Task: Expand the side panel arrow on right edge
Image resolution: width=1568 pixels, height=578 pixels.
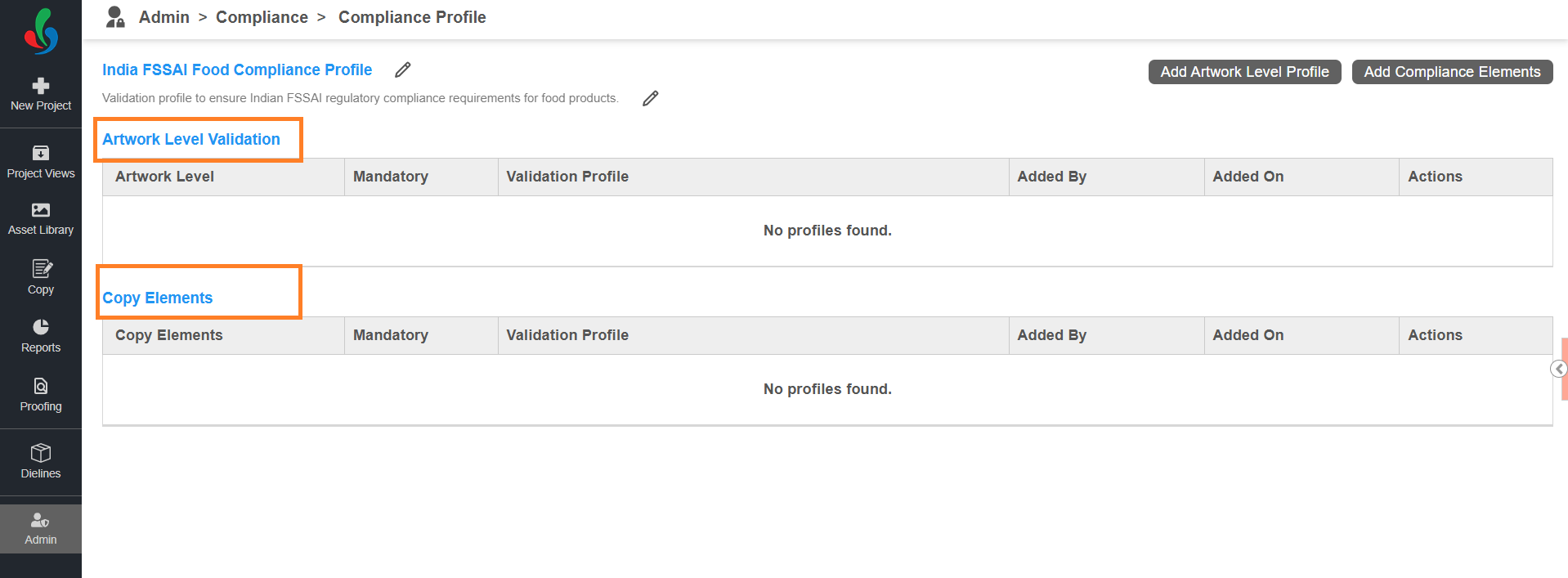Action: 1559,369
